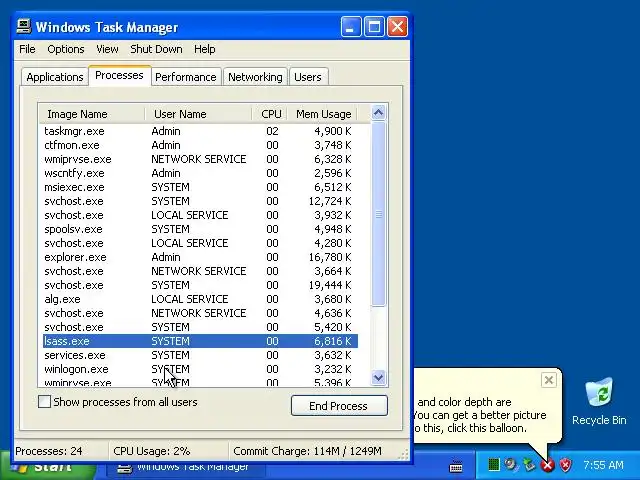Switch to the Networking tab
The width and height of the screenshot is (640, 480).
pyautogui.click(x=255, y=77)
